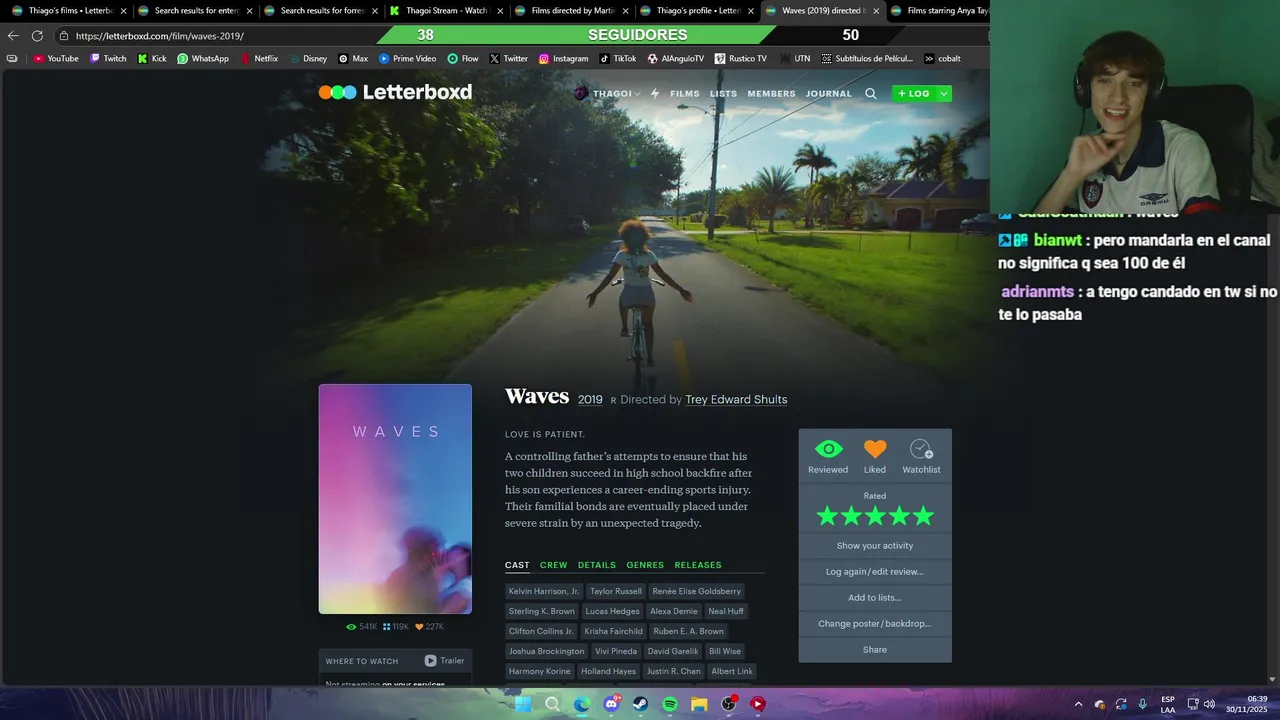
Task: Click the fifth rating star
Action: click(x=923, y=516)
